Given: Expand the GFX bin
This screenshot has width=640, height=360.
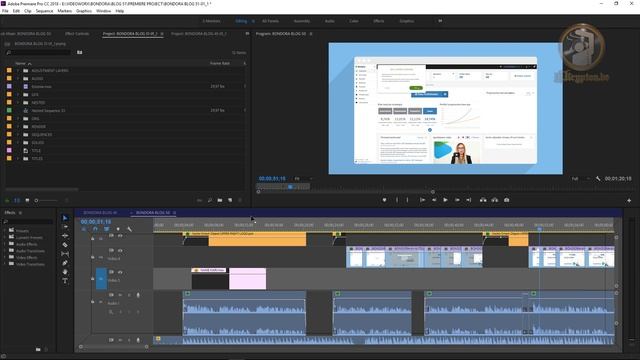Looking at the screenshot, I should pyautogui.click(x=18, y=94).
